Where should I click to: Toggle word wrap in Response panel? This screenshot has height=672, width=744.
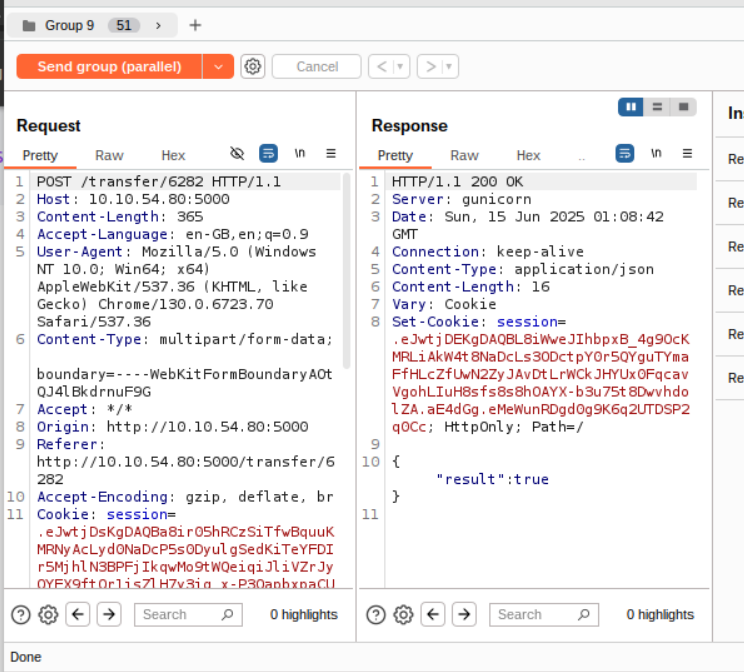coord(624,153)
